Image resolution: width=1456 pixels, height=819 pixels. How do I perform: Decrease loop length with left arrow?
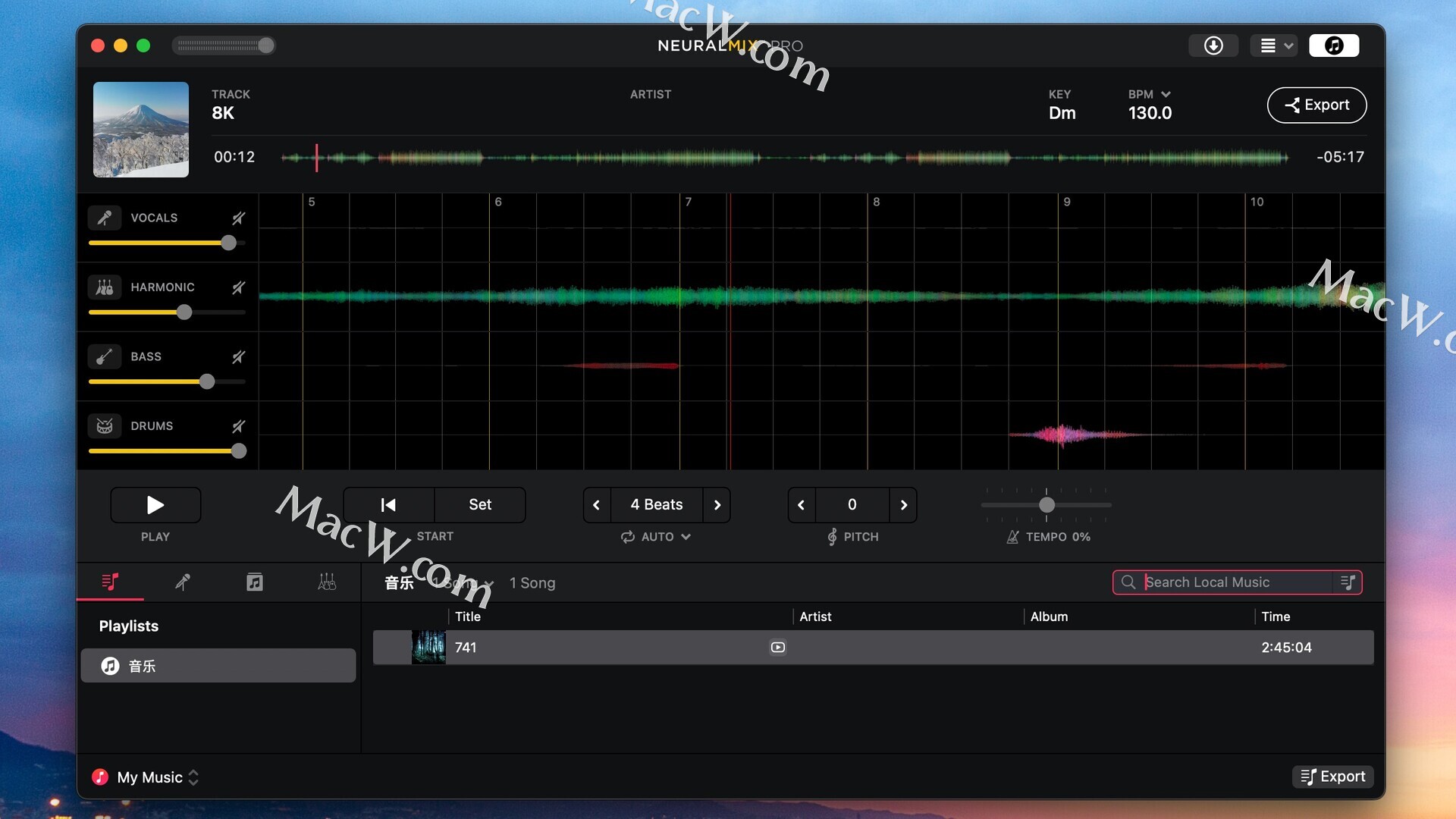597,505
